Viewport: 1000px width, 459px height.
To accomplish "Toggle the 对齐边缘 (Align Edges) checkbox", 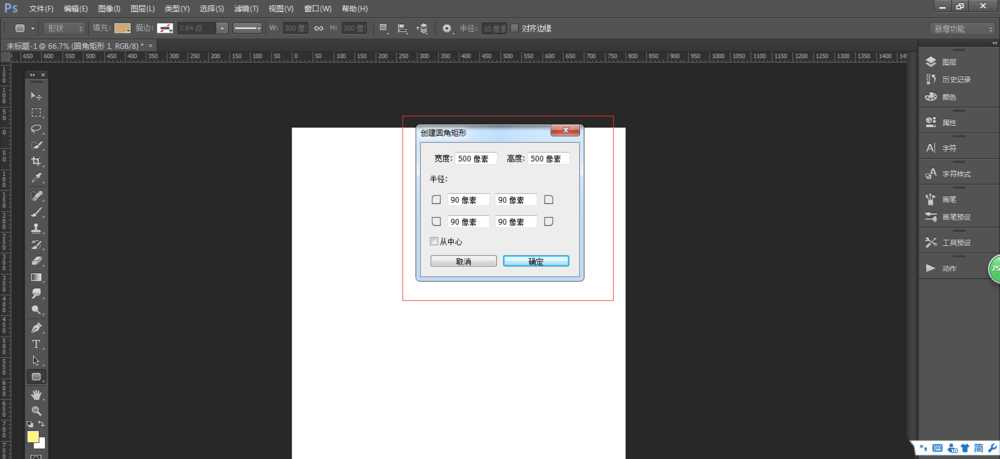I will [515, 28].
